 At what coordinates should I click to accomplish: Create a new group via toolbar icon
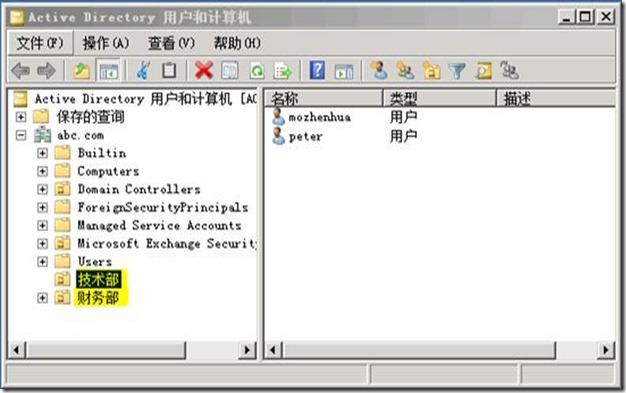click(x=405, y=71)
